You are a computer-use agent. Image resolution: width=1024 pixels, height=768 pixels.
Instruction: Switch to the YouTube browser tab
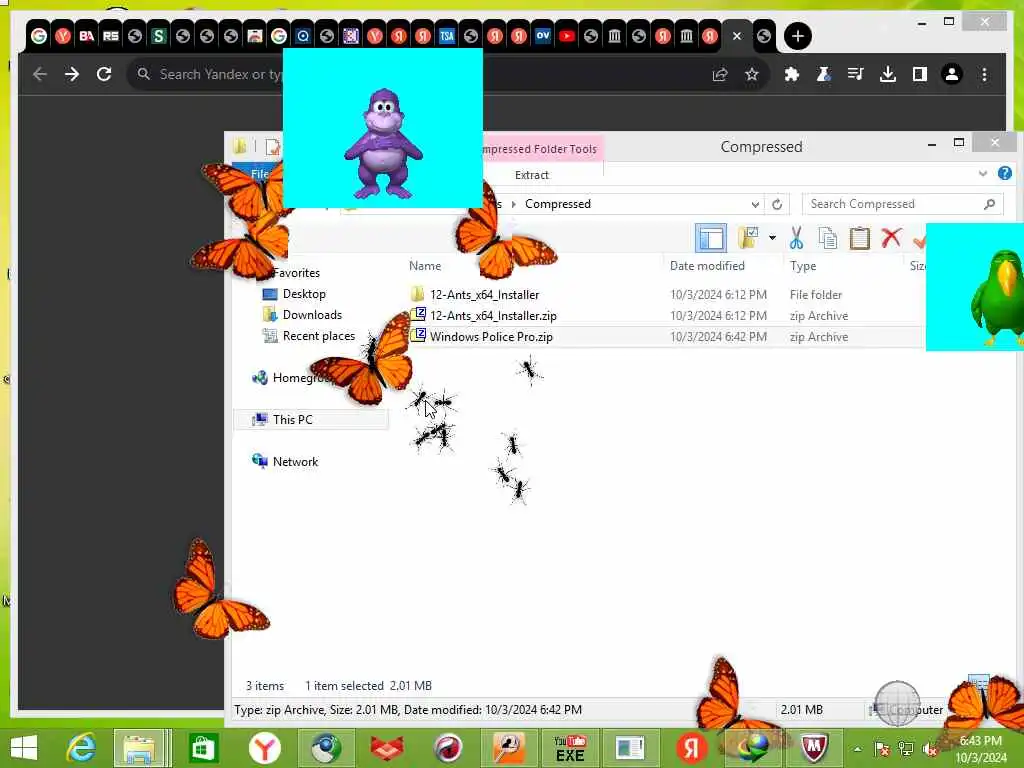(567, 36)
